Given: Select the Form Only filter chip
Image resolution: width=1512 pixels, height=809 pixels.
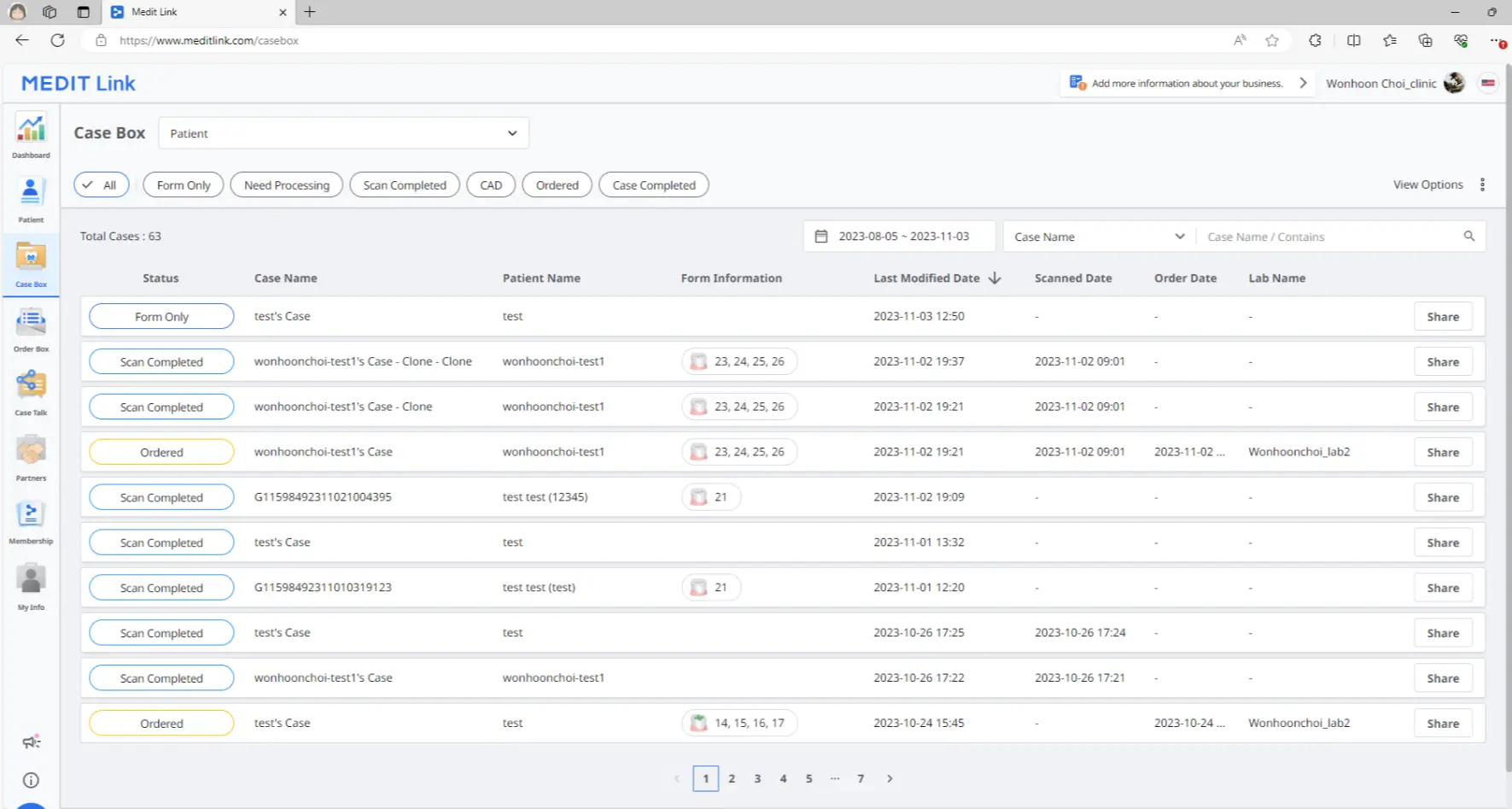Looking at the screenshot, I should 184,185.
